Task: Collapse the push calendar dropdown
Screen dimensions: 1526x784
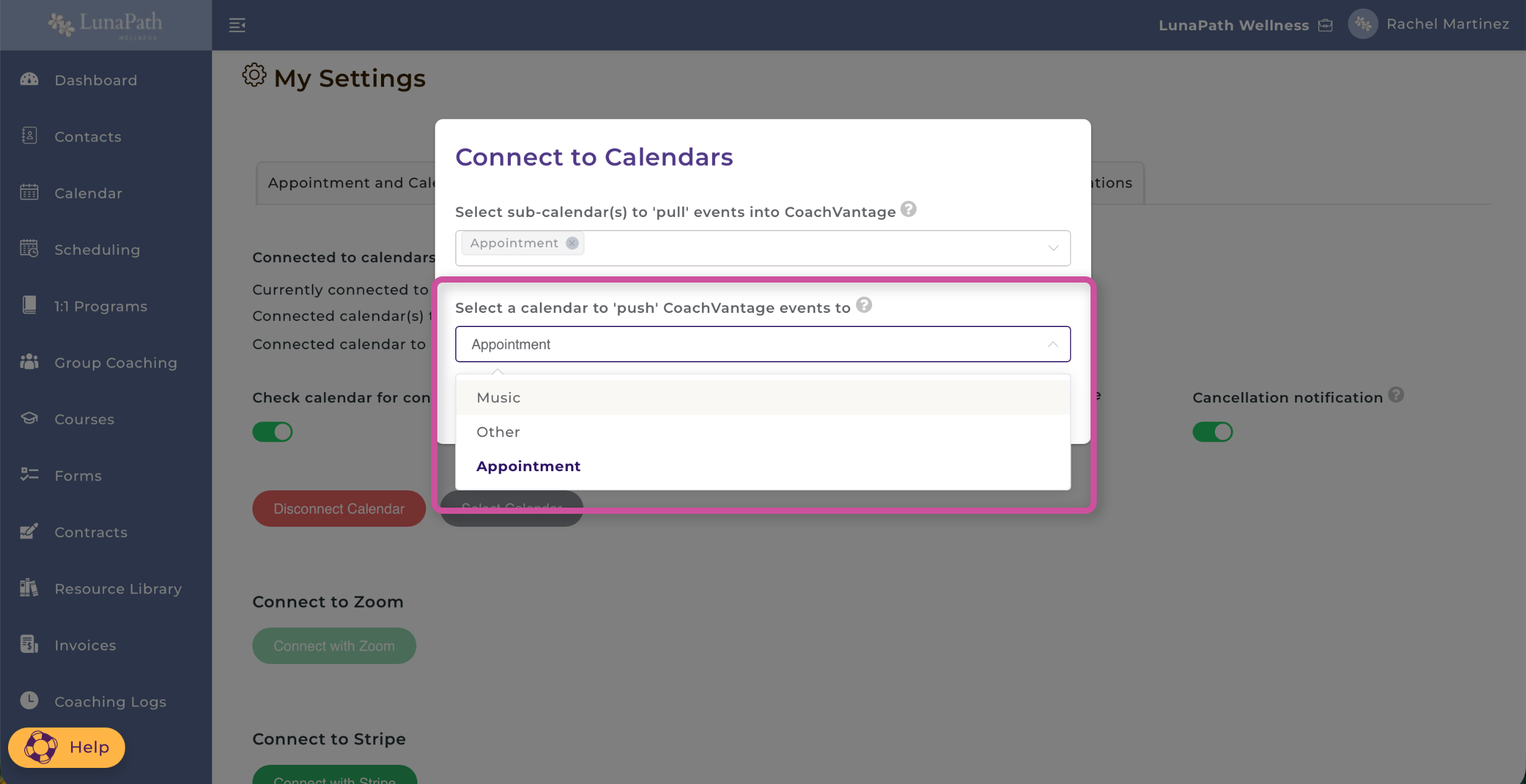Action: pos(1053,344)
